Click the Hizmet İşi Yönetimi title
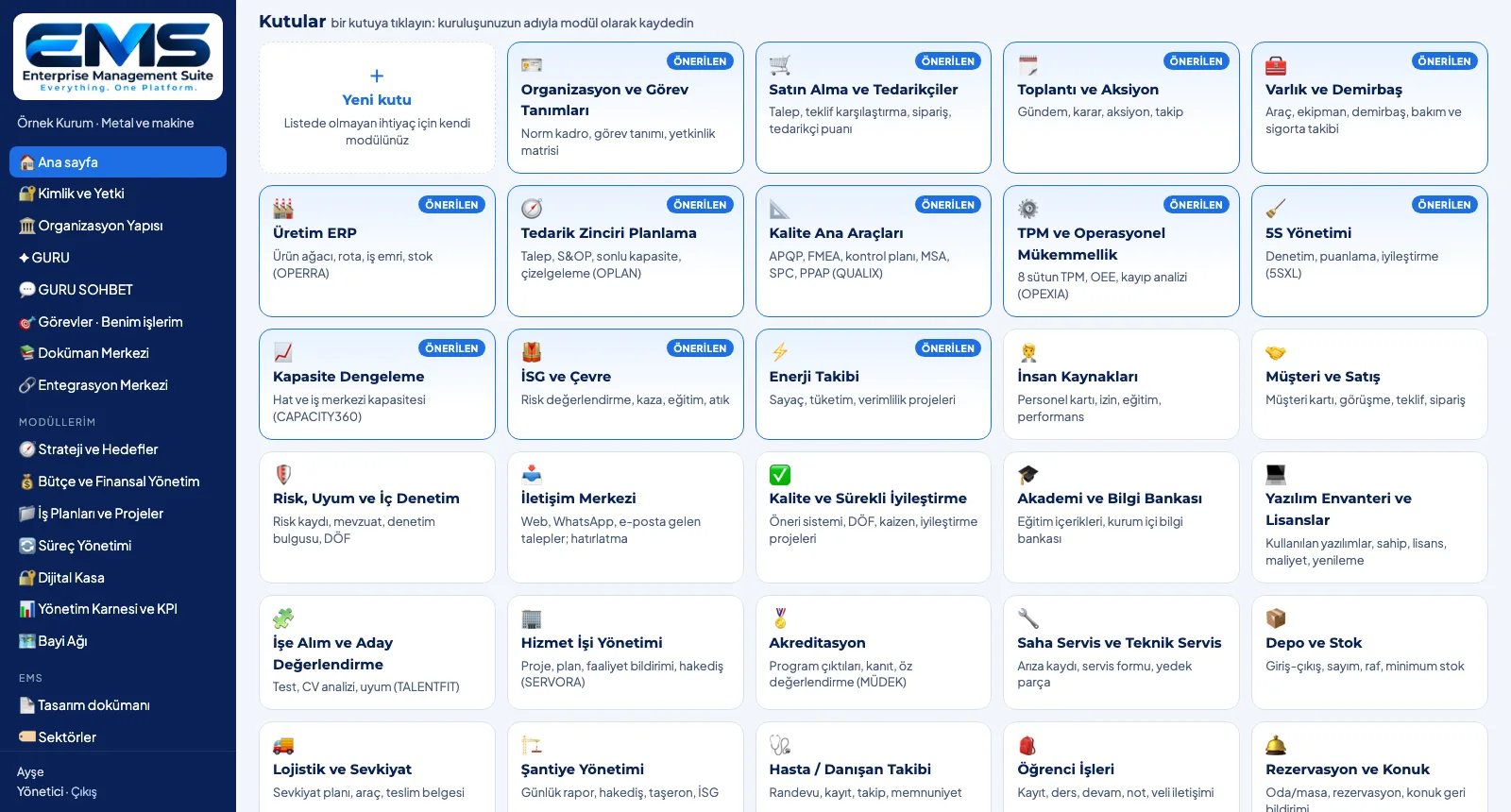The image size is (1511, 812). coord(592,643)
